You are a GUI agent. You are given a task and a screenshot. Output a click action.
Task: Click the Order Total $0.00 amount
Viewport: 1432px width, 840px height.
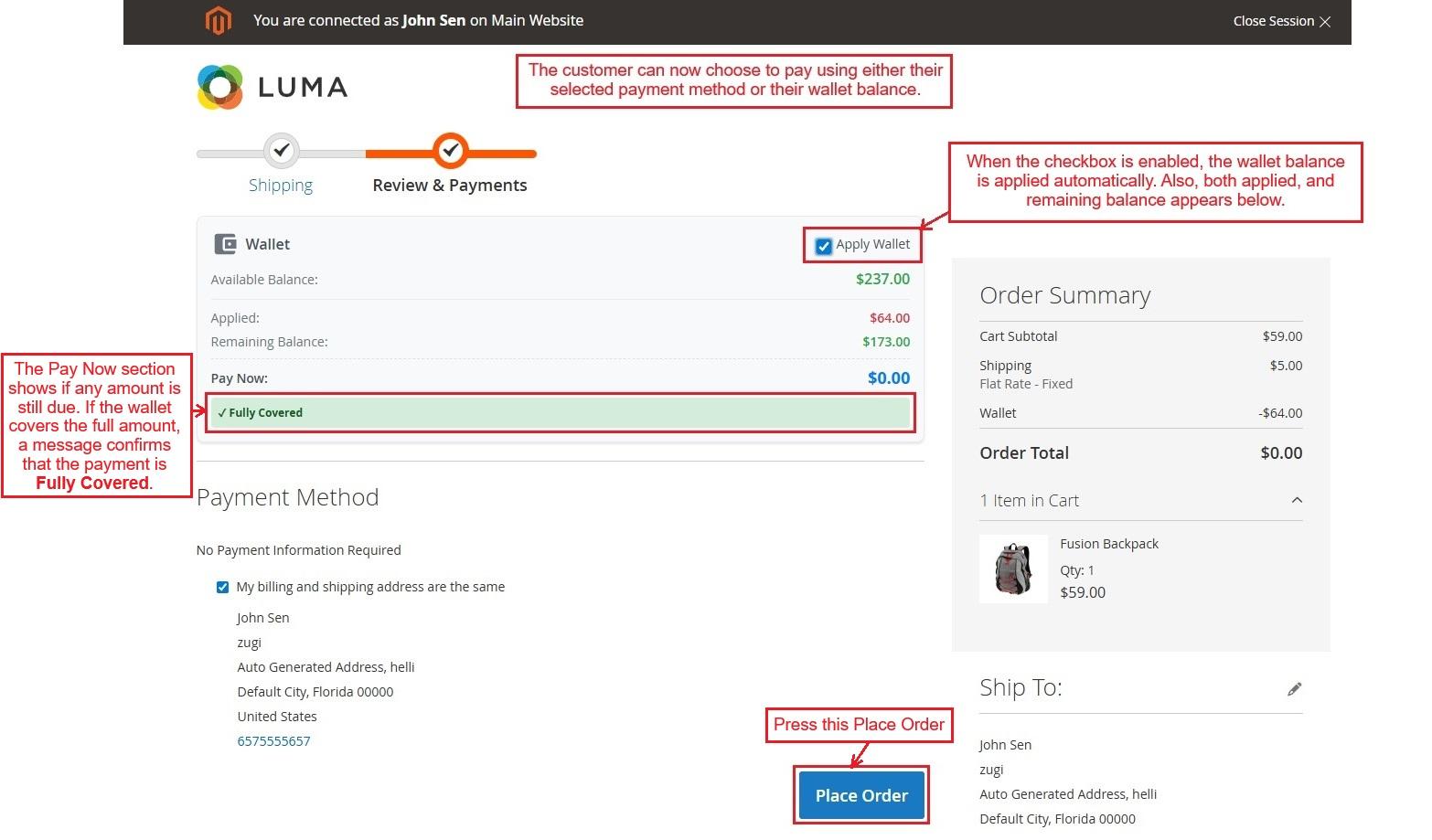click(1280, 453)
